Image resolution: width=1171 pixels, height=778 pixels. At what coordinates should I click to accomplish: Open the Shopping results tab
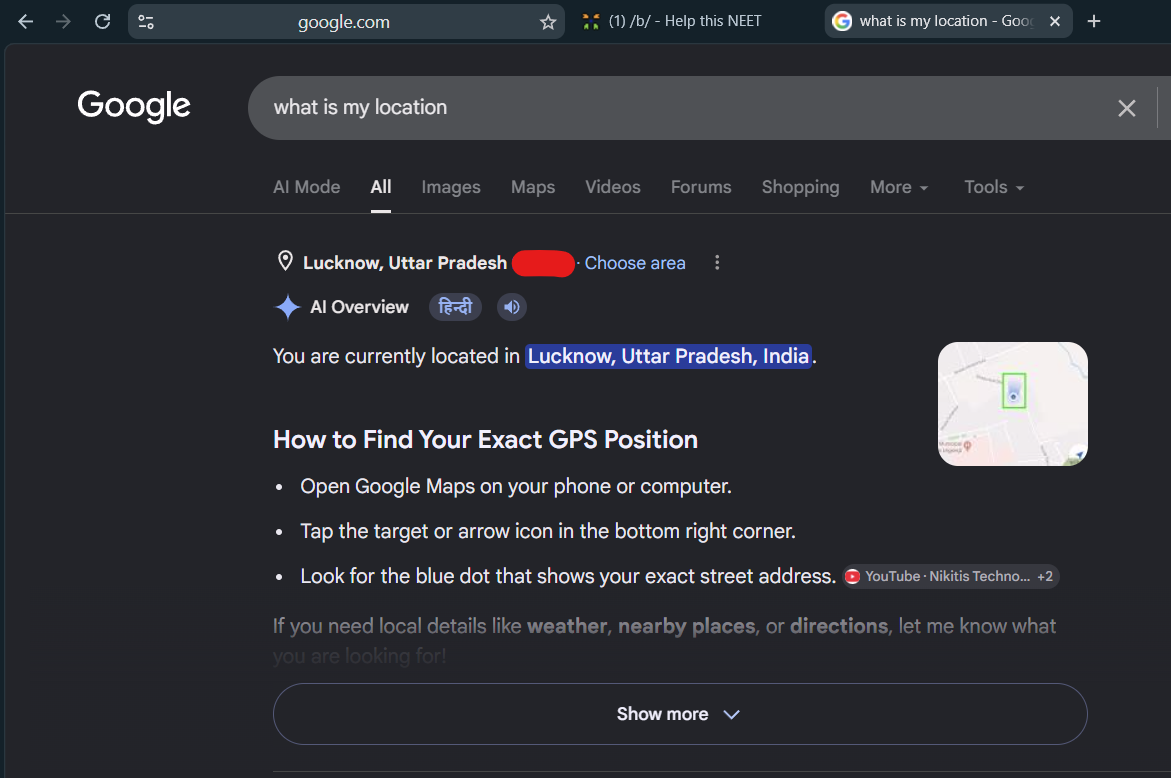800,187
